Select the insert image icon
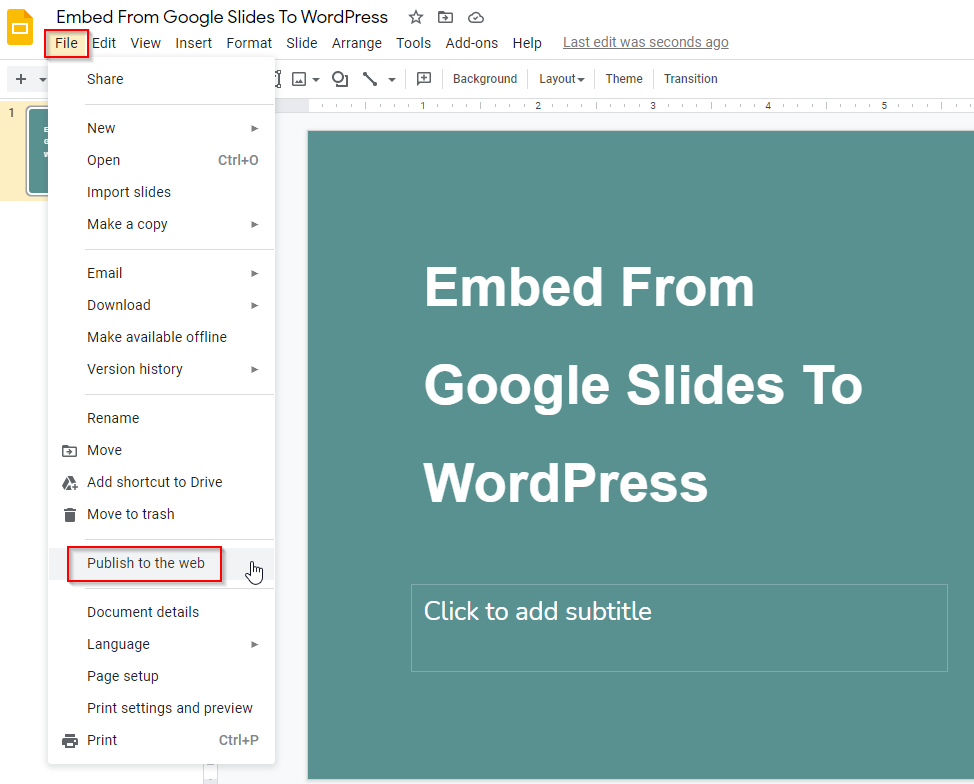This screenshot has width=974, height=784. (299, 79)
